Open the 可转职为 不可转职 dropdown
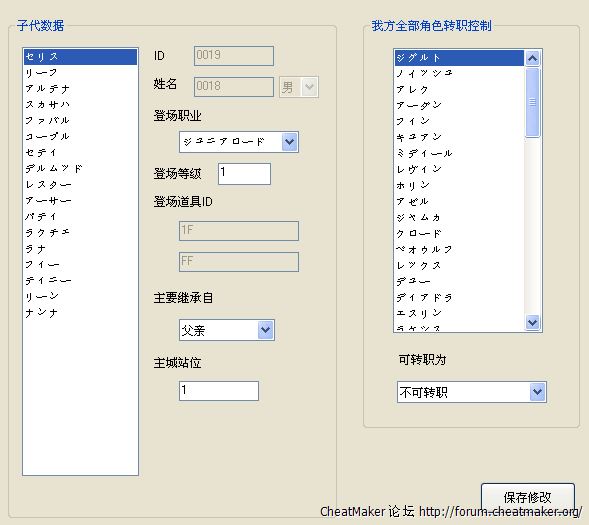This screenshot has width=589, height=525. [x=471, y=392]
